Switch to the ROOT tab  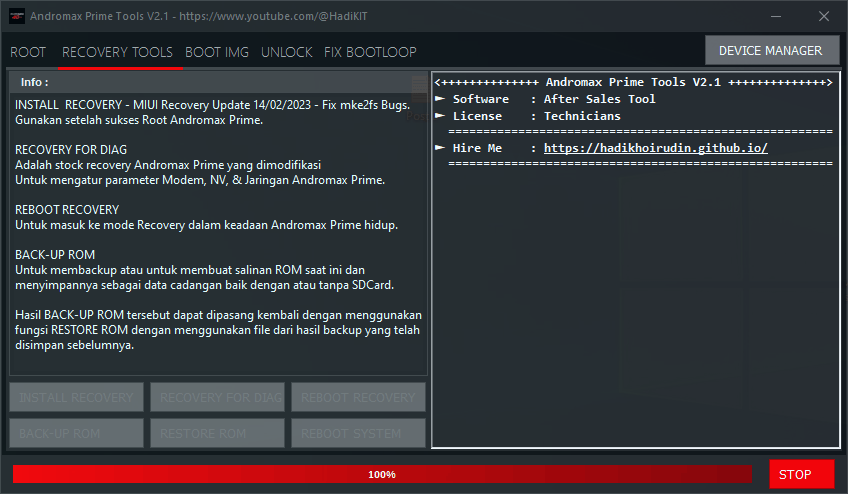28,52
